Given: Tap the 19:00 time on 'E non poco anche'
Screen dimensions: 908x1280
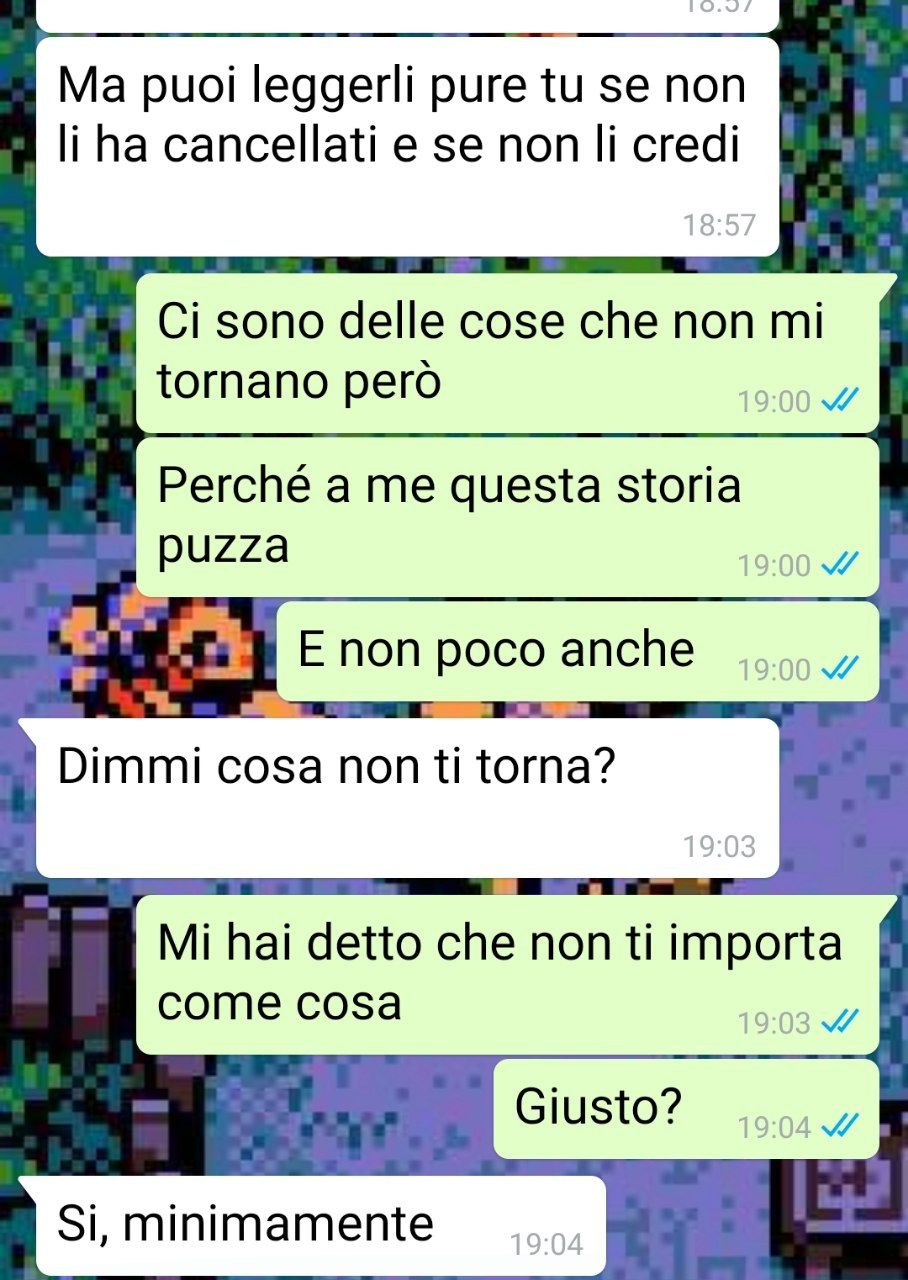Looking at the screenshot, I should (x=774, y=670).
